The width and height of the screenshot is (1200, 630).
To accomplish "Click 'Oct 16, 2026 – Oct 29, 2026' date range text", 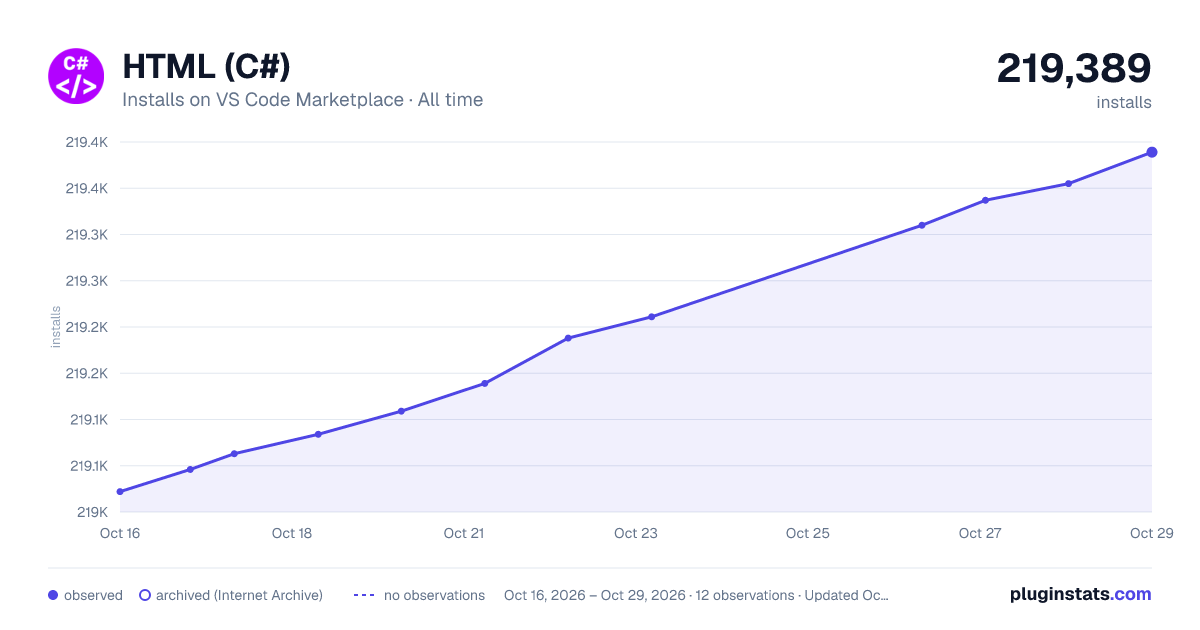I will pyautogui.click(x=595, y=595).
